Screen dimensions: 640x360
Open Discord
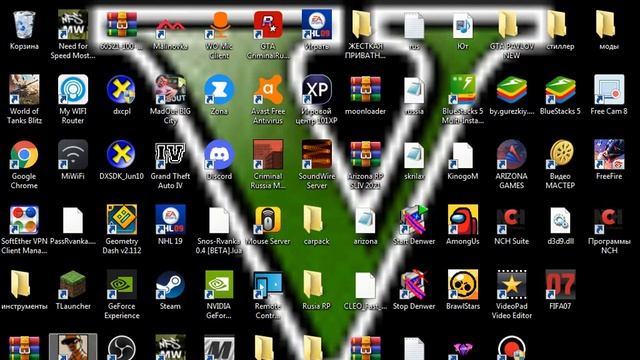click(219, 155)
